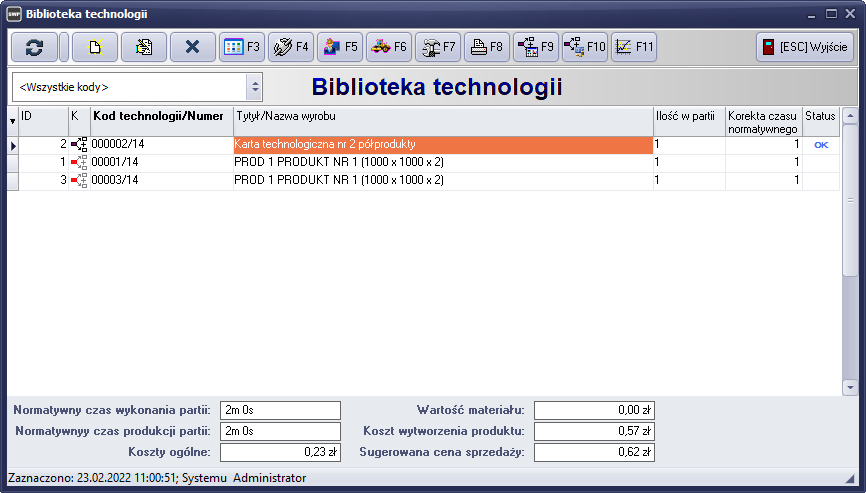Click the Koszty ogólne value field

[280, 452]
